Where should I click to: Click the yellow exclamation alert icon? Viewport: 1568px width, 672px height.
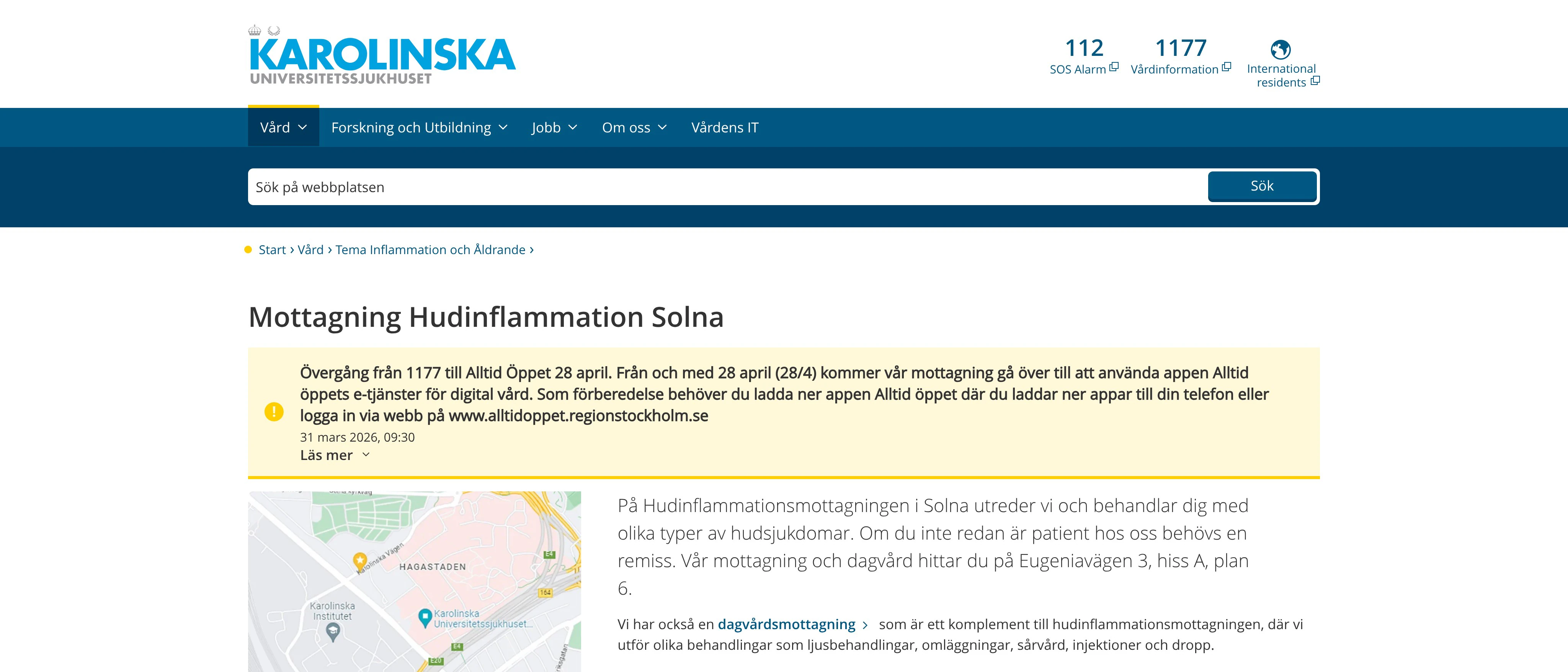274,412
